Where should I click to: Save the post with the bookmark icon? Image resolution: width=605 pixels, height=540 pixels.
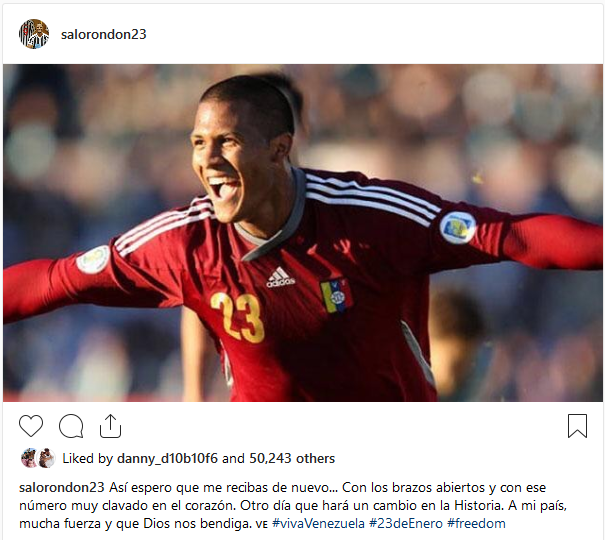pos(577,426)
